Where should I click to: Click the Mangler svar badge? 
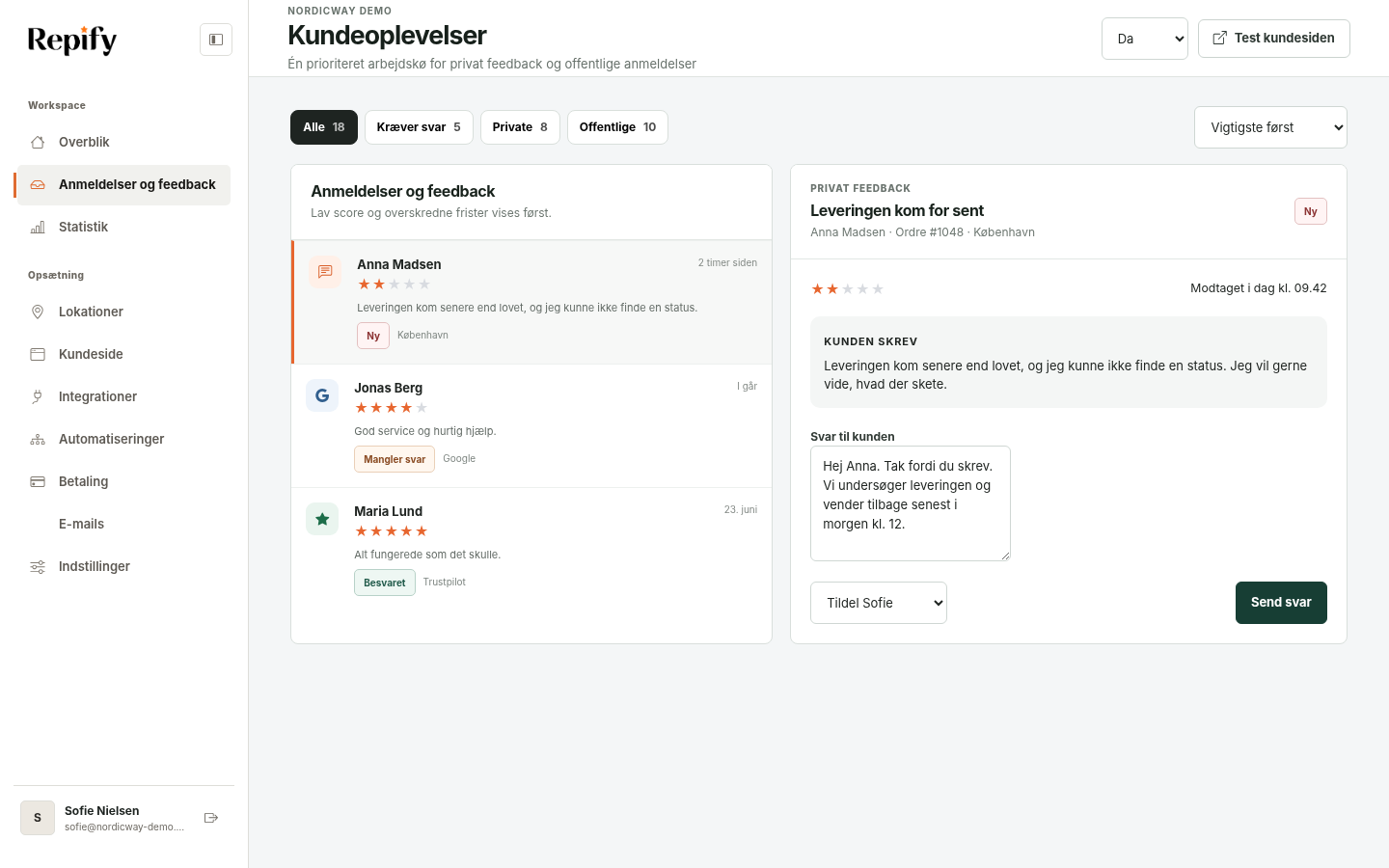click(395, 459)
